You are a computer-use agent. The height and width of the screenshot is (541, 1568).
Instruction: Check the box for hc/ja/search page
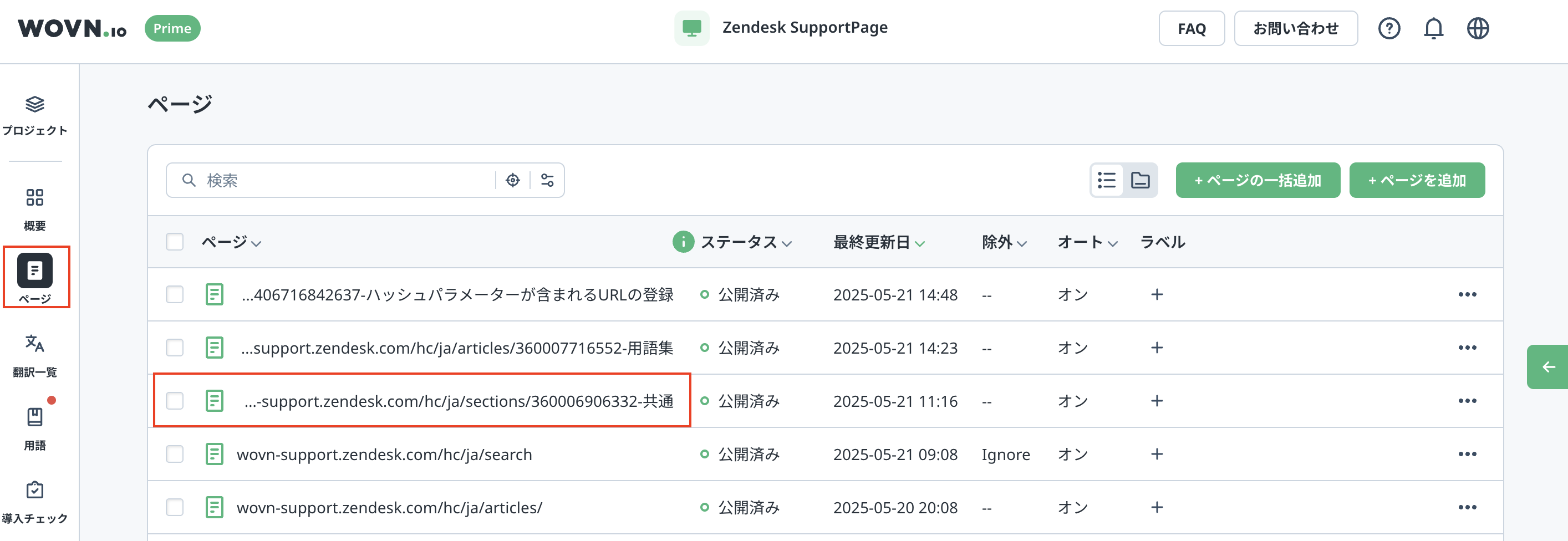tap(175, 454)
